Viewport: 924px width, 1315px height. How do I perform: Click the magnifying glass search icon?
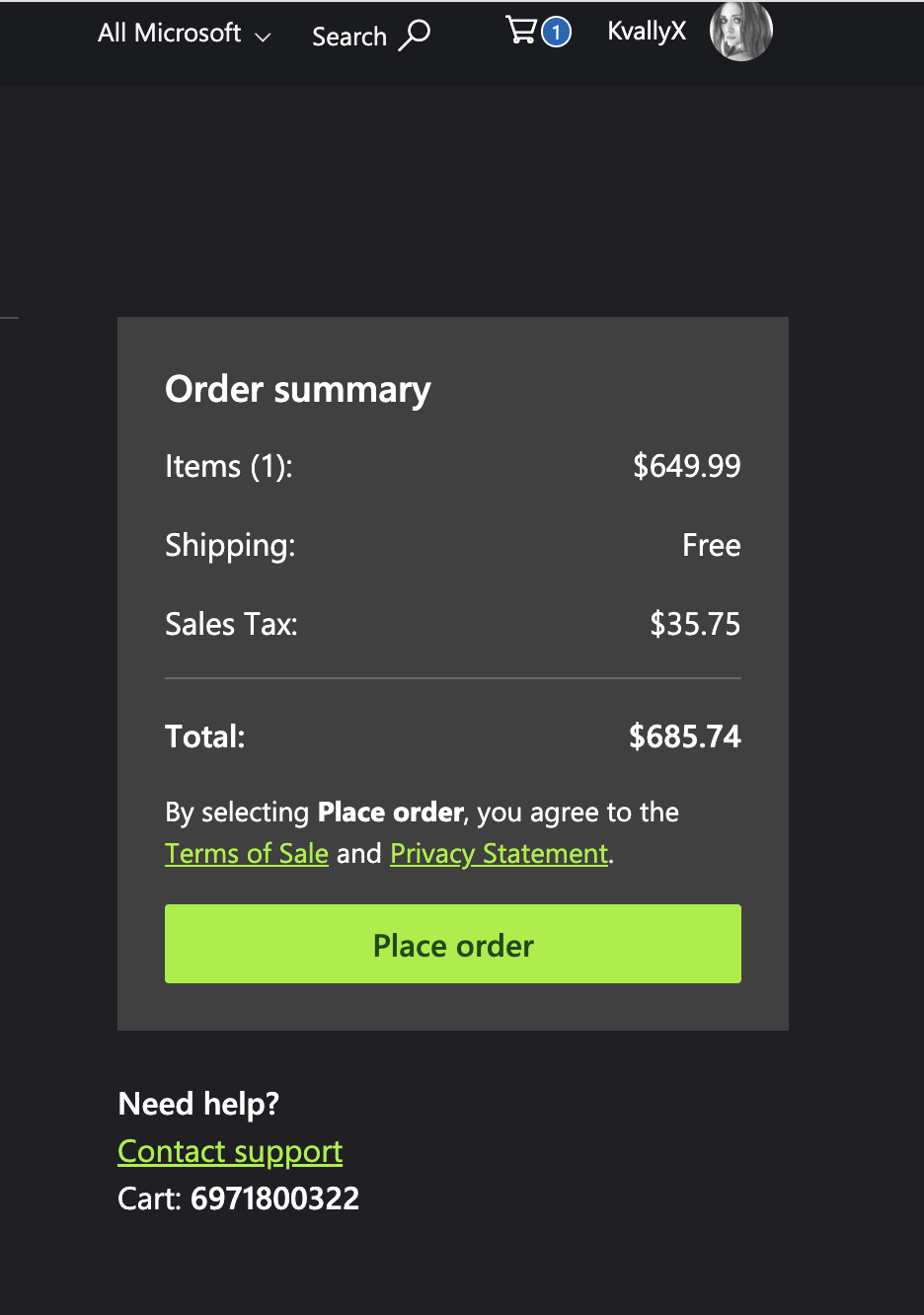[x=415, y=35]
